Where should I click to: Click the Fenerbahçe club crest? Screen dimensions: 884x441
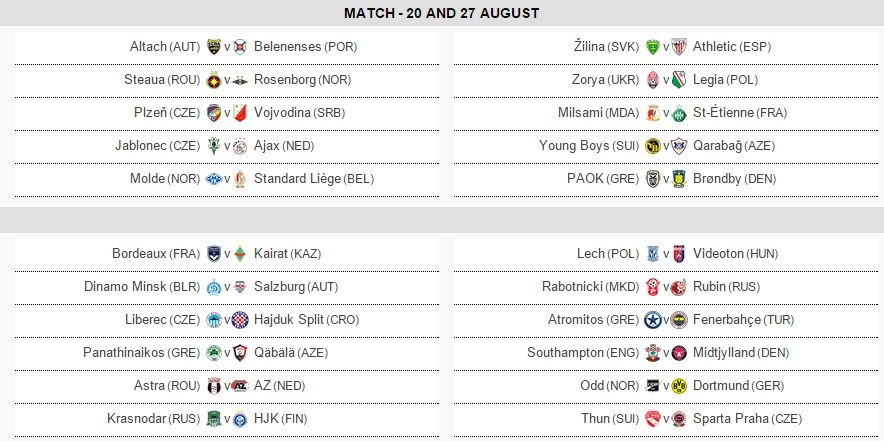(x=679, y=320)
